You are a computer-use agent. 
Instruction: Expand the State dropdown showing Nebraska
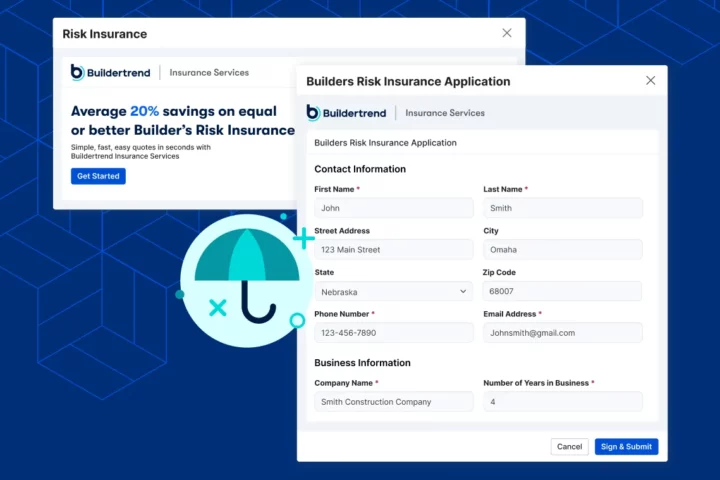(x=393, y=292)
